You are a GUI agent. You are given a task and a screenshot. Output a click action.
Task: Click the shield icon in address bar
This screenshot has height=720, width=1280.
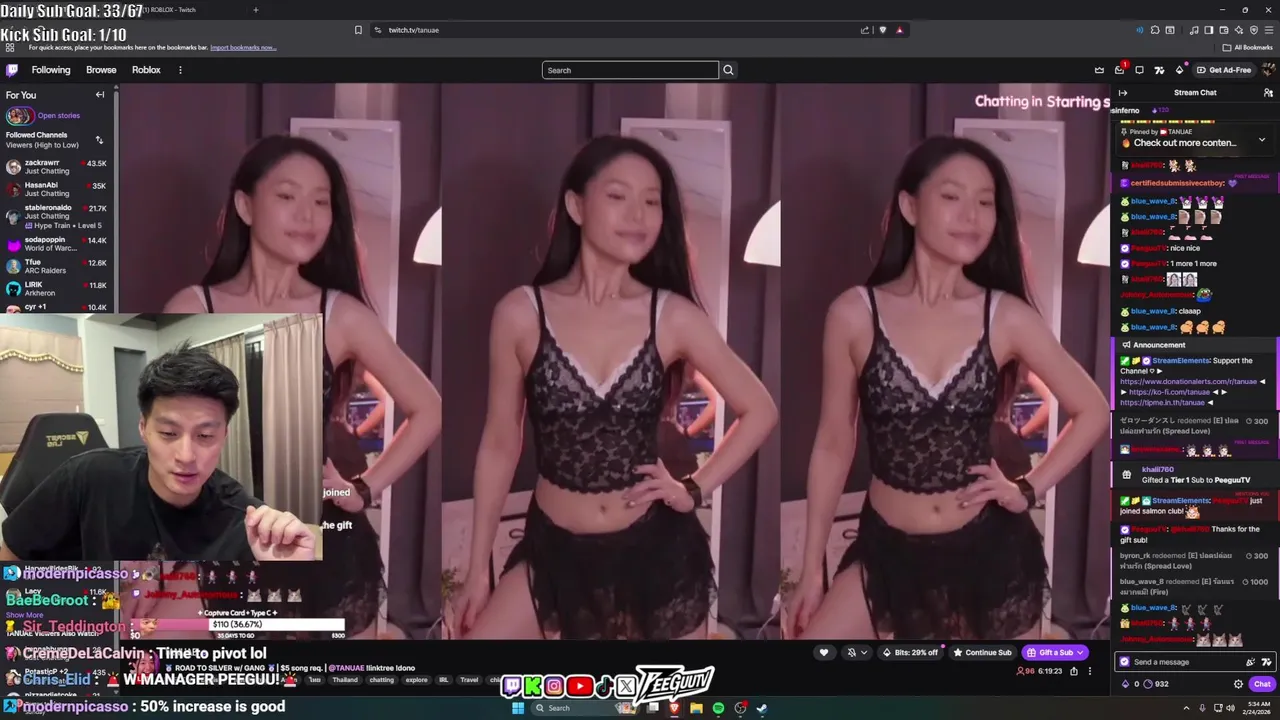pyautogui.click(x=882, y=30)
